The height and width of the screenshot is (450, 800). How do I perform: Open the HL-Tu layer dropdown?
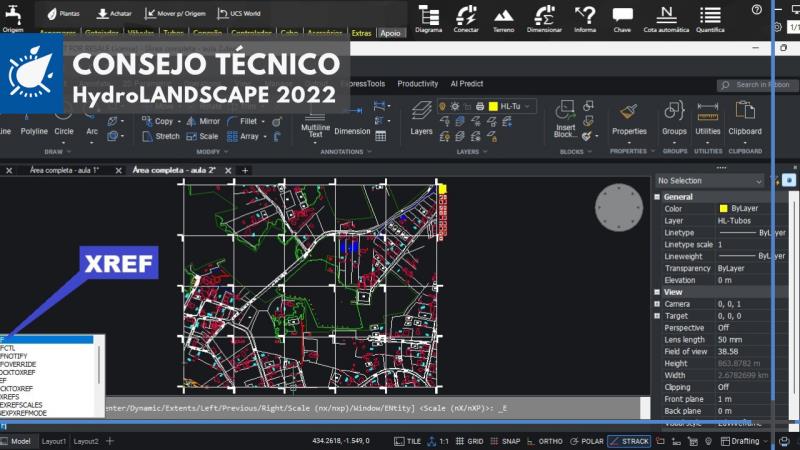point(528,106)
